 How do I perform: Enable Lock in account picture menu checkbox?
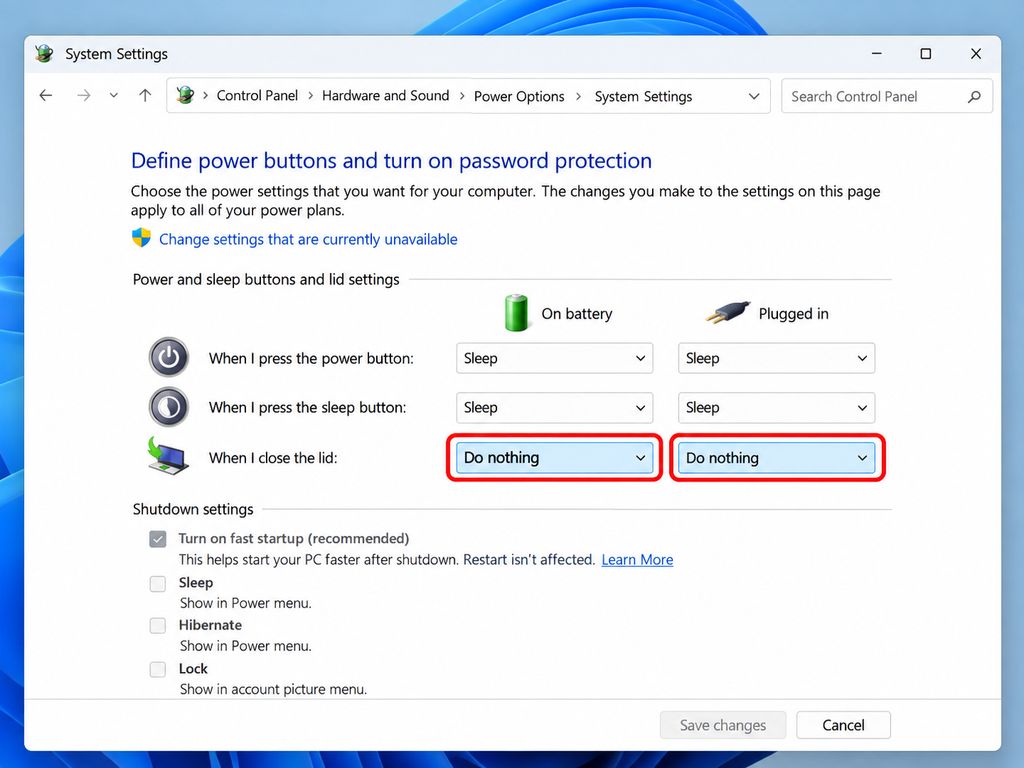tap(157, 669)
